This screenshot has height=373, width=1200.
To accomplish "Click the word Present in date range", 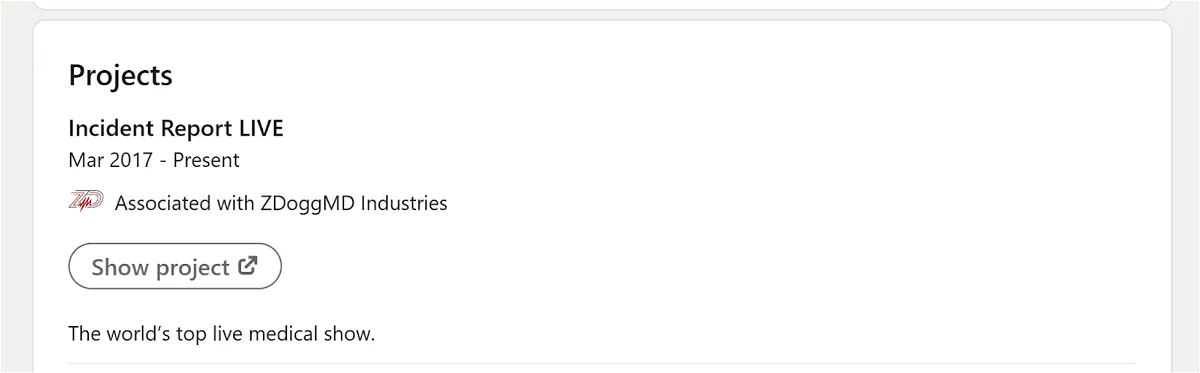I will [207, 160].
